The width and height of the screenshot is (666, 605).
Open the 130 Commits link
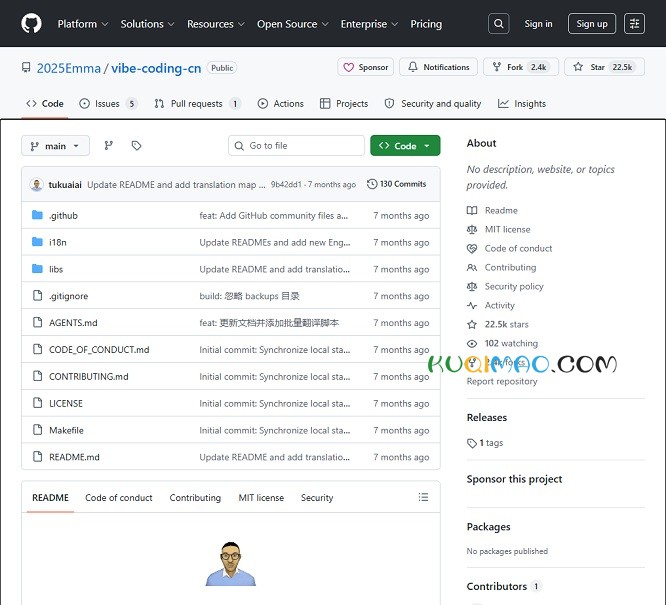tap(396, 184)
